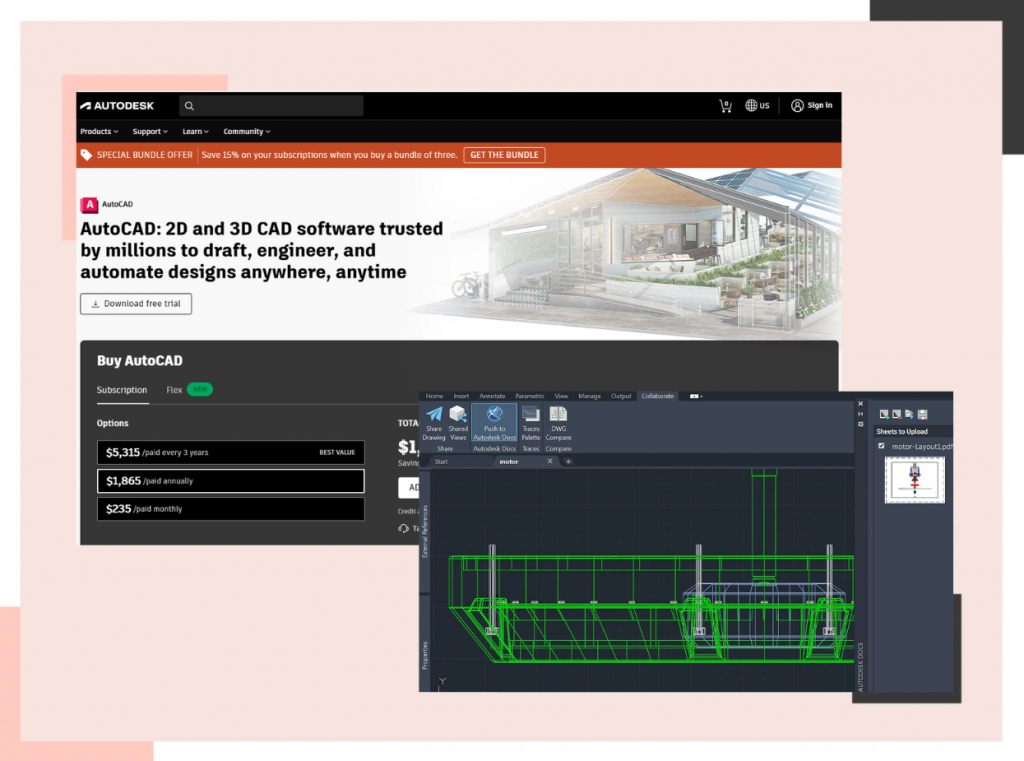Close the Autodesk Docs palette
The width and height of the screenshot is (1024, 761).
point(860,404)
